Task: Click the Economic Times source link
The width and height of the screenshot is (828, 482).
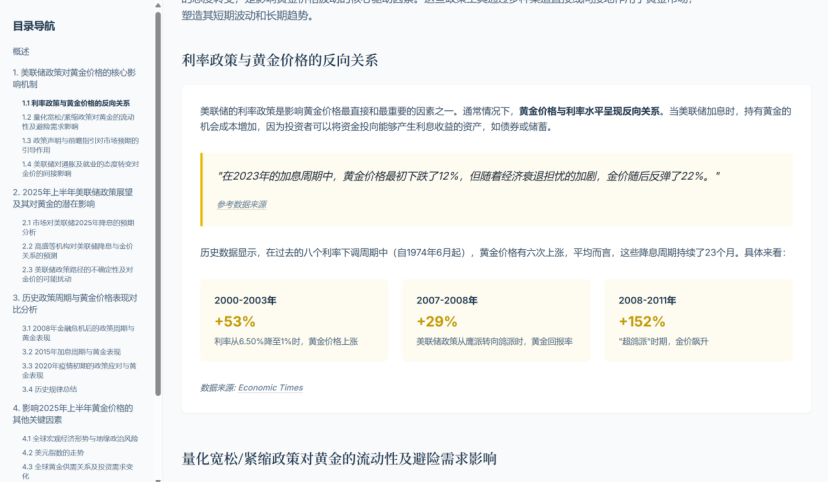Action: pyautogui.click(x=270, y=387)
